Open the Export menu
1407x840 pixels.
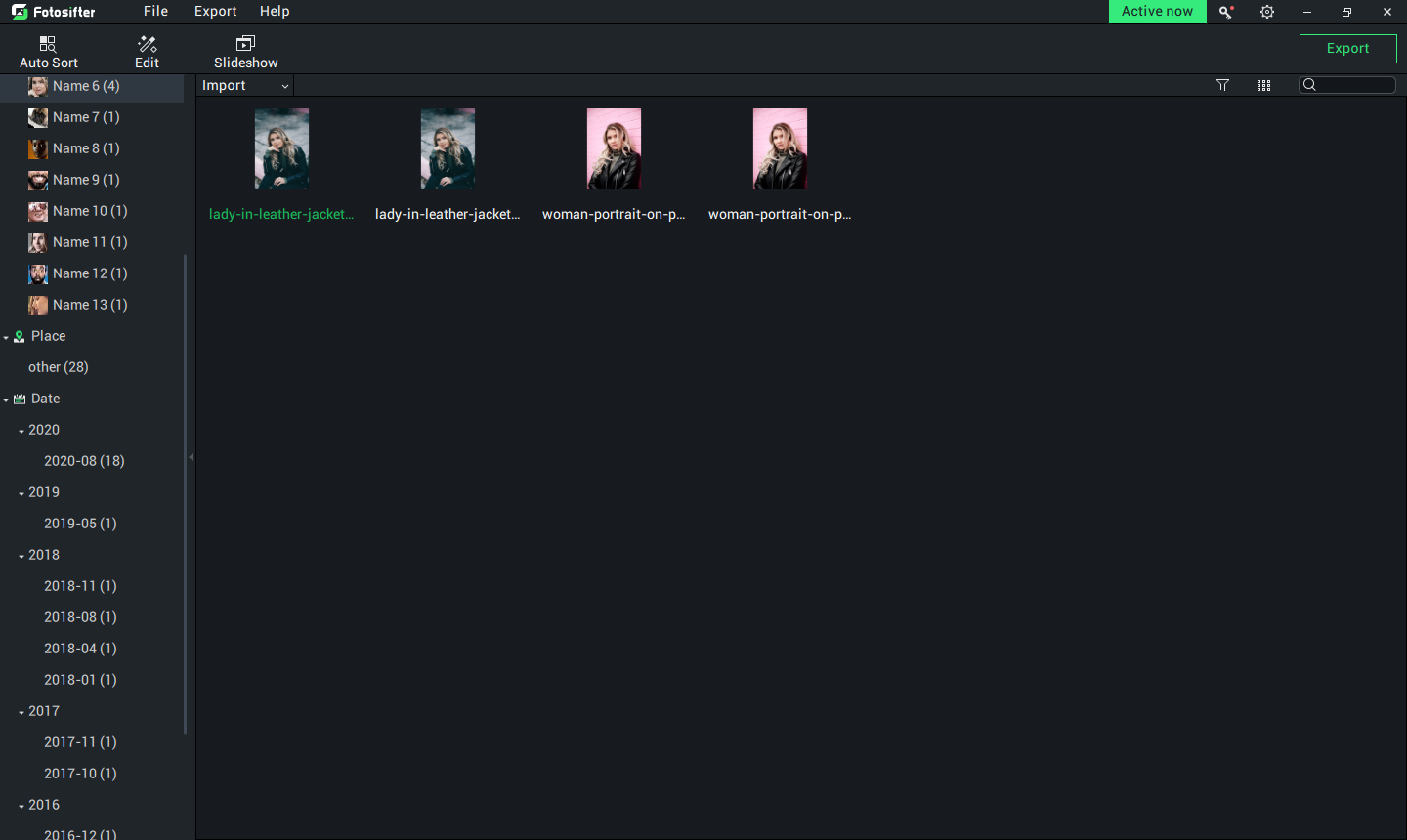[216, 11]
